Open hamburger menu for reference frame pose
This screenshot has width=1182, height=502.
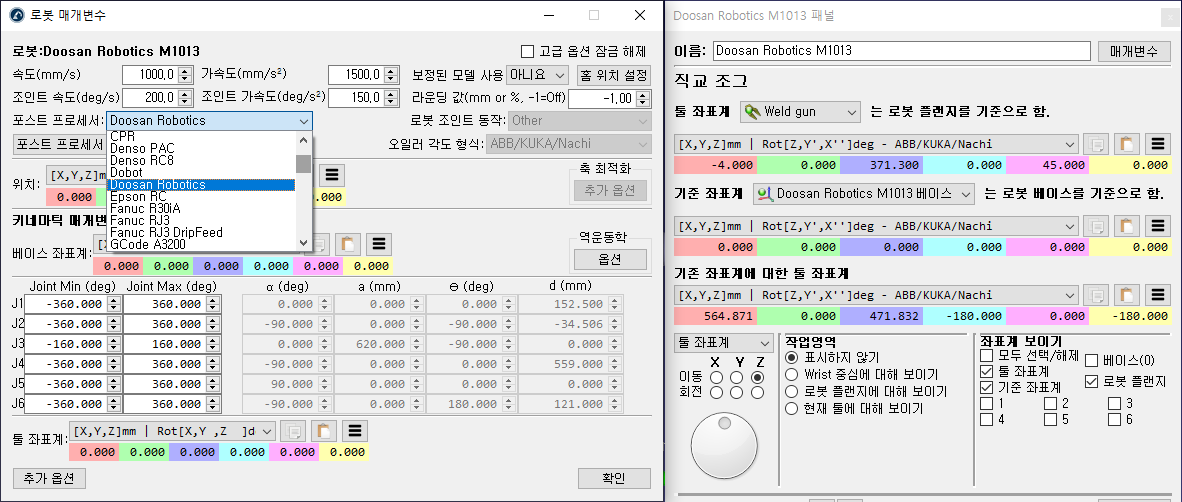click(1158, 226)
